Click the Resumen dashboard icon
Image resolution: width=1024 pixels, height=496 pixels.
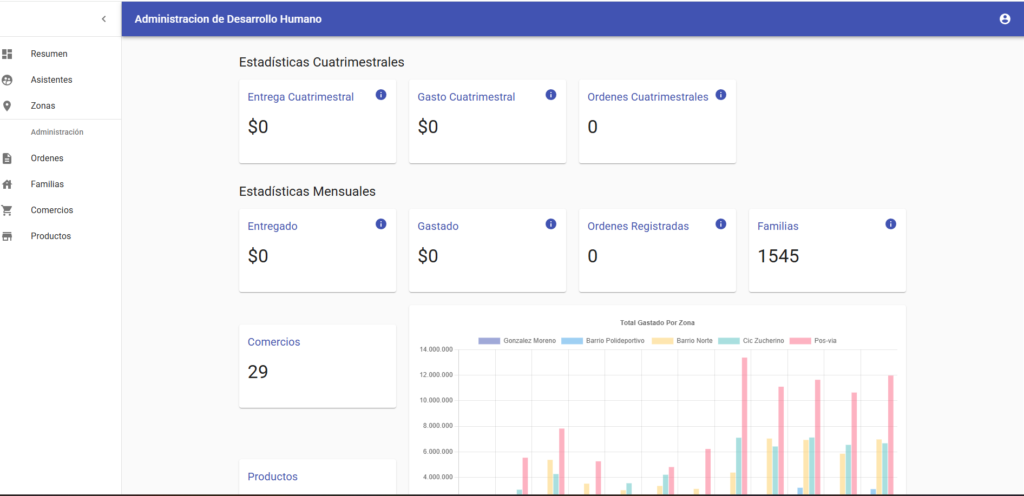pyautogui.click(x=7, y=54)
